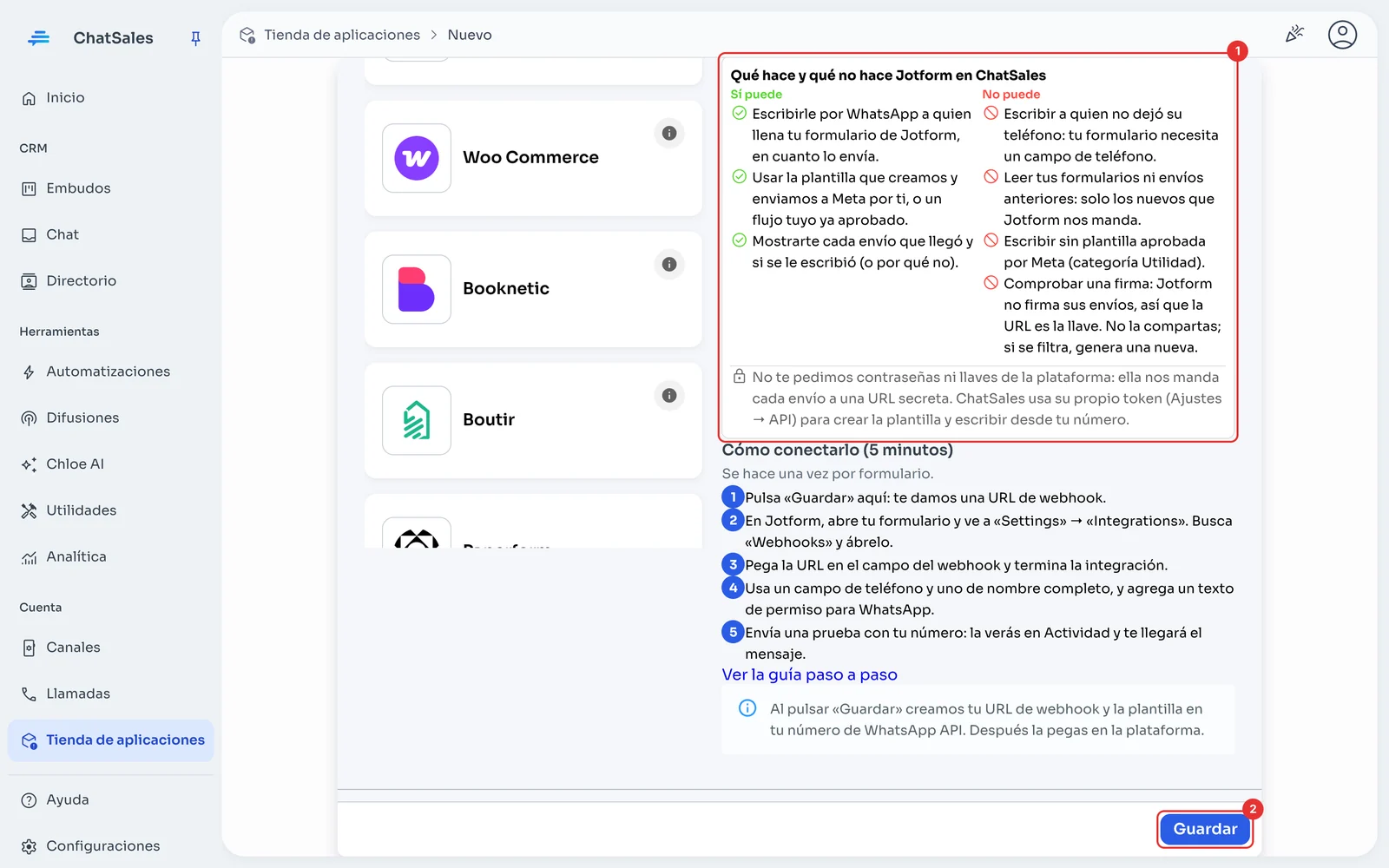Screen dimensions: 1389x868
Task: Pin the sidebar with the pin icon
Action: [x=195, y=38]
